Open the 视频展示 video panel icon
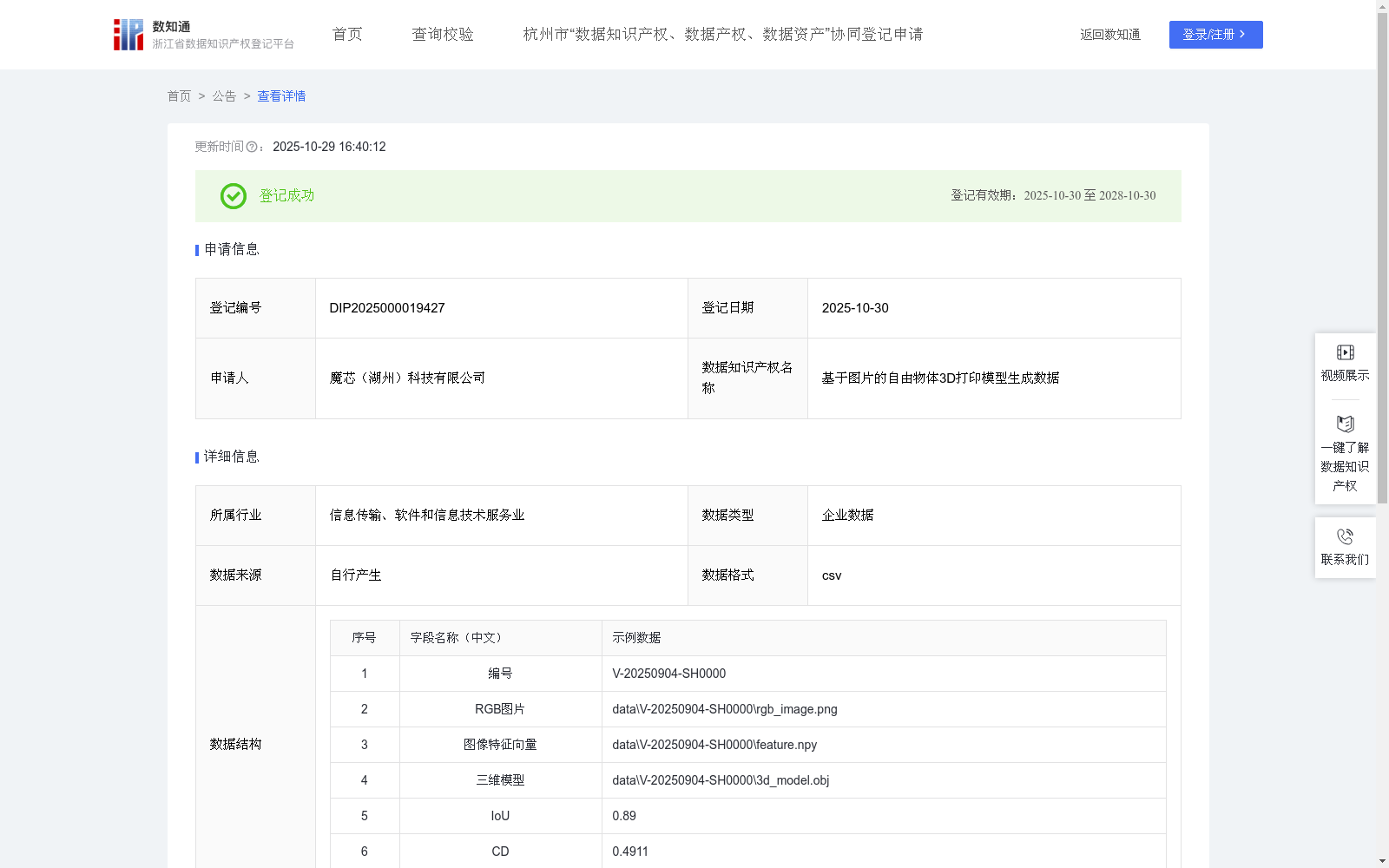1389x868 pixels. pos(1345,352)
